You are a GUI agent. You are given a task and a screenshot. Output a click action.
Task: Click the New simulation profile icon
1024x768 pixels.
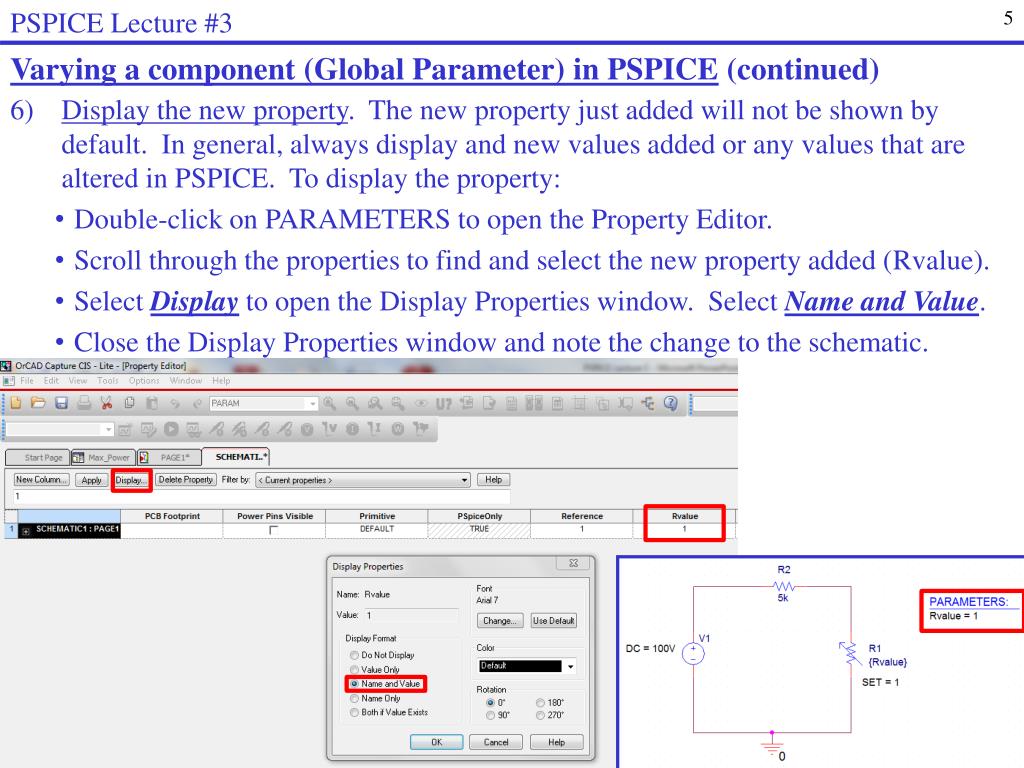click(x=125, y=429)
